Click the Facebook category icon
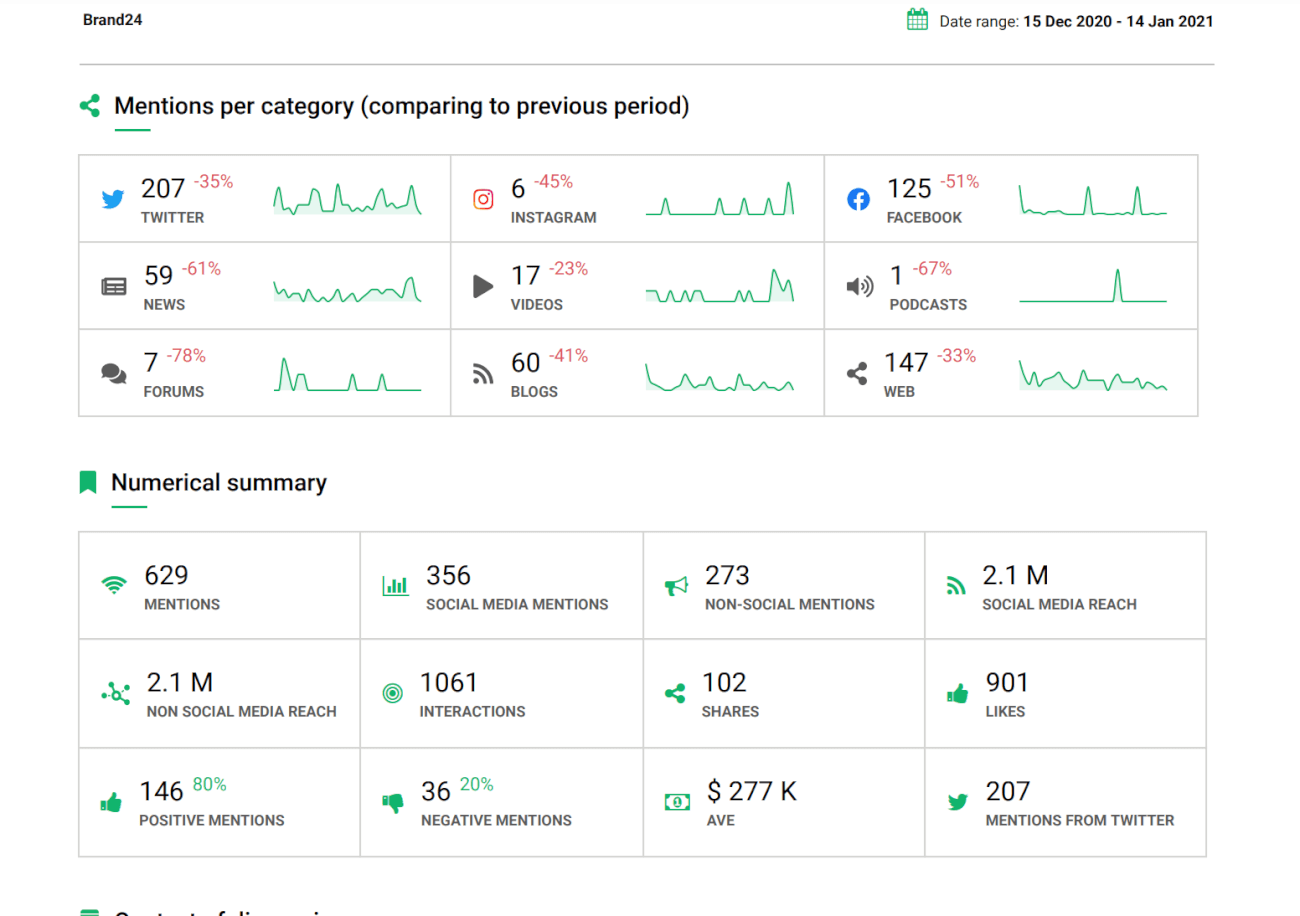The image size is (1300, 916). coord(858,199)
